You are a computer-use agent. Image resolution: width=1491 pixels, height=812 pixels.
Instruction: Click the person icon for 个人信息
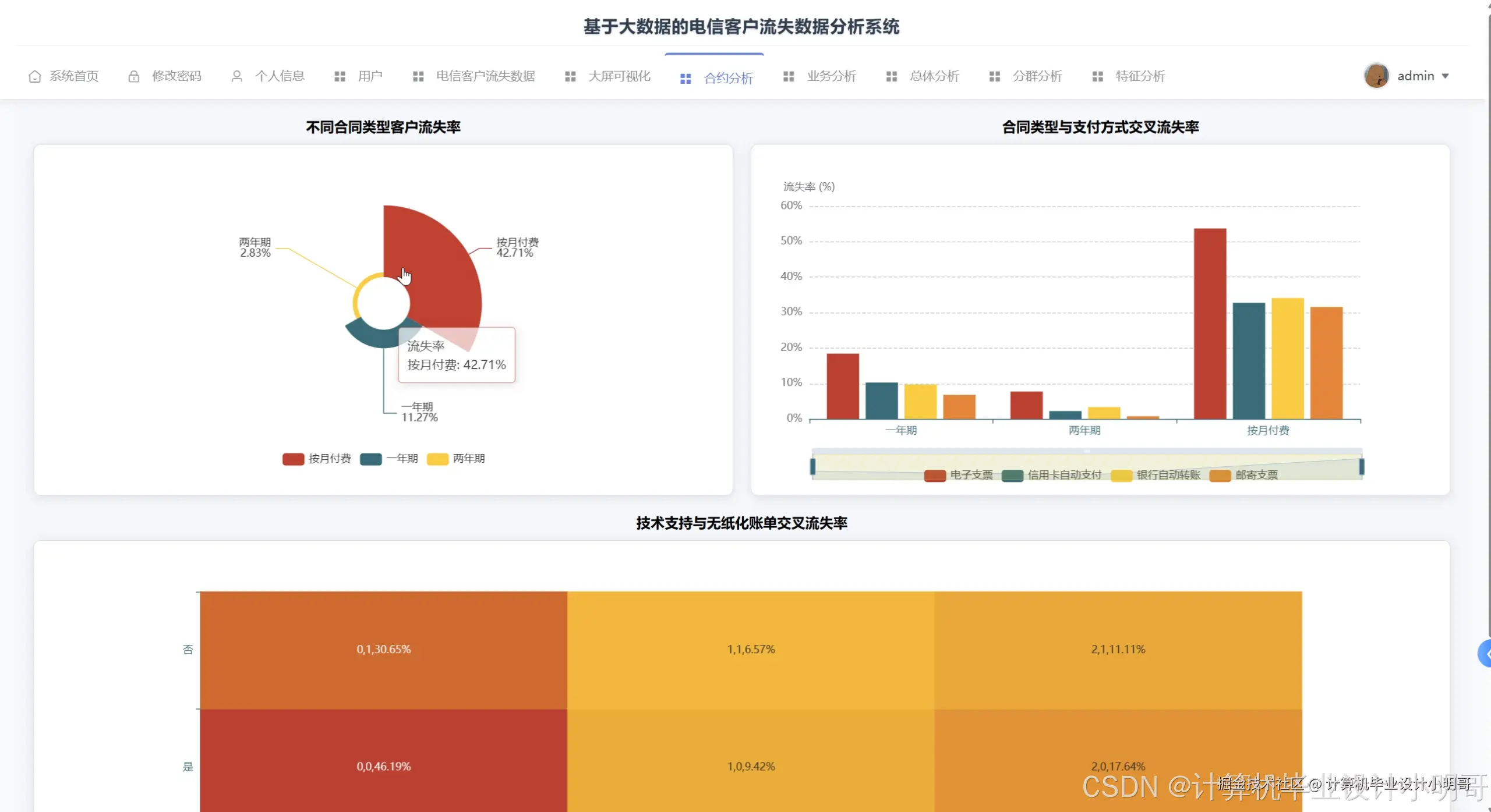point(236,76)
